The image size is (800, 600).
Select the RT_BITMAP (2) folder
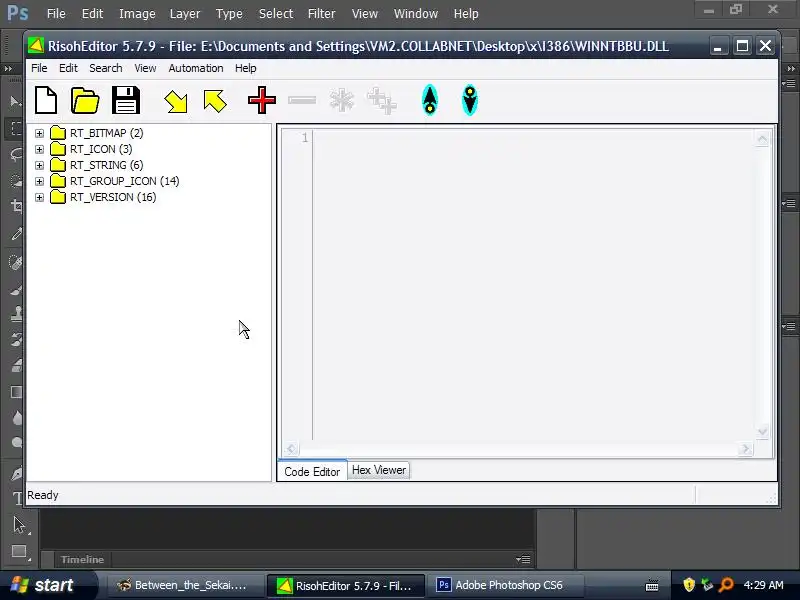pos(107,133)
